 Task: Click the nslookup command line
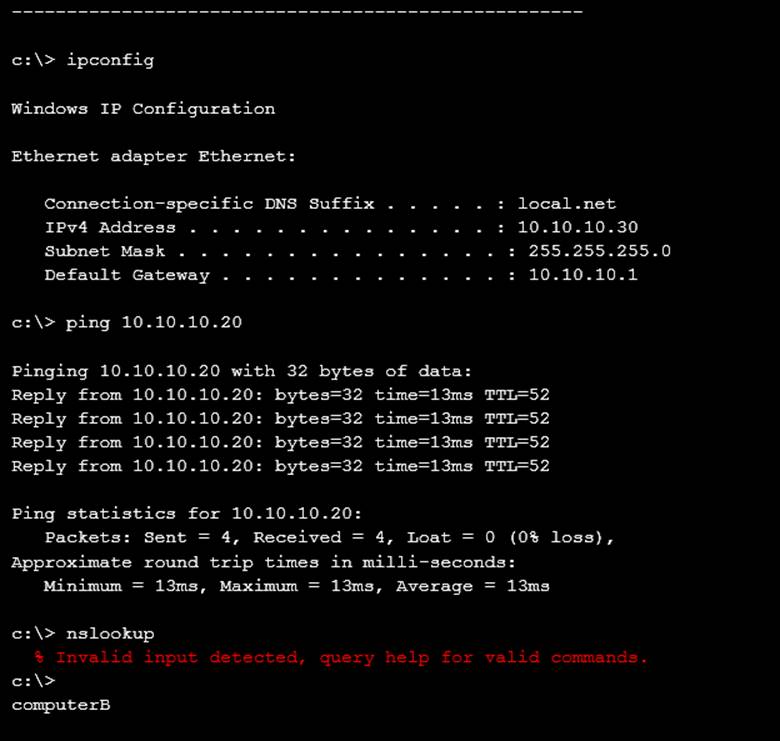(x=83, y=634)
